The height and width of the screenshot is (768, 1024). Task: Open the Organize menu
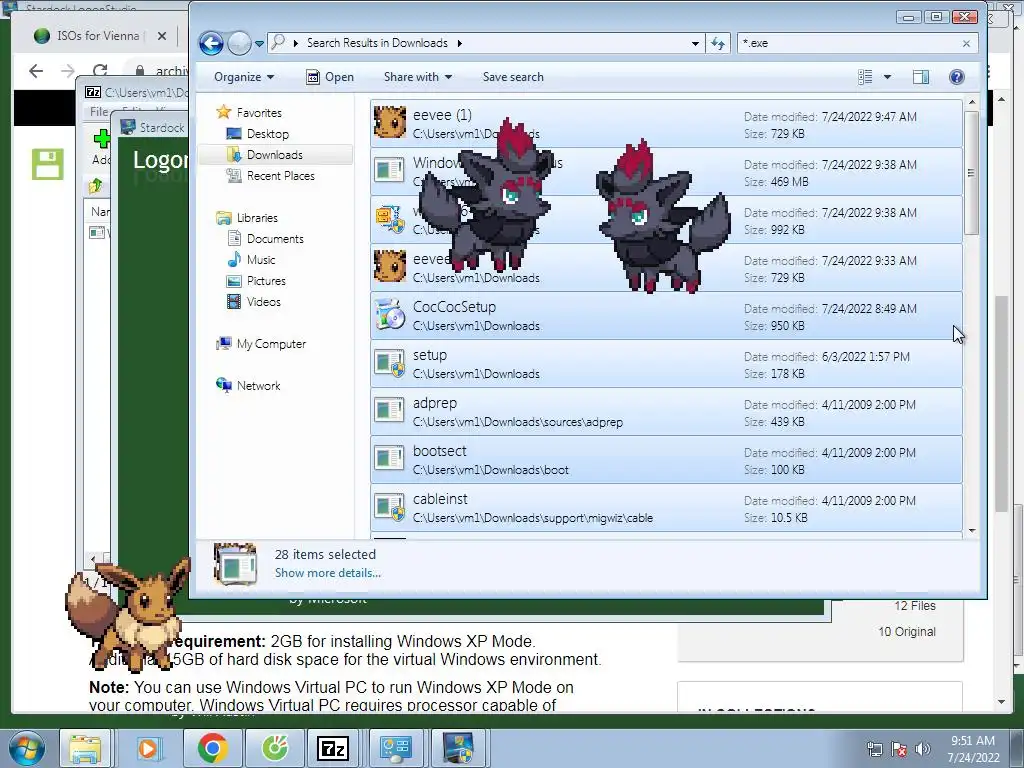click(244, 77)
